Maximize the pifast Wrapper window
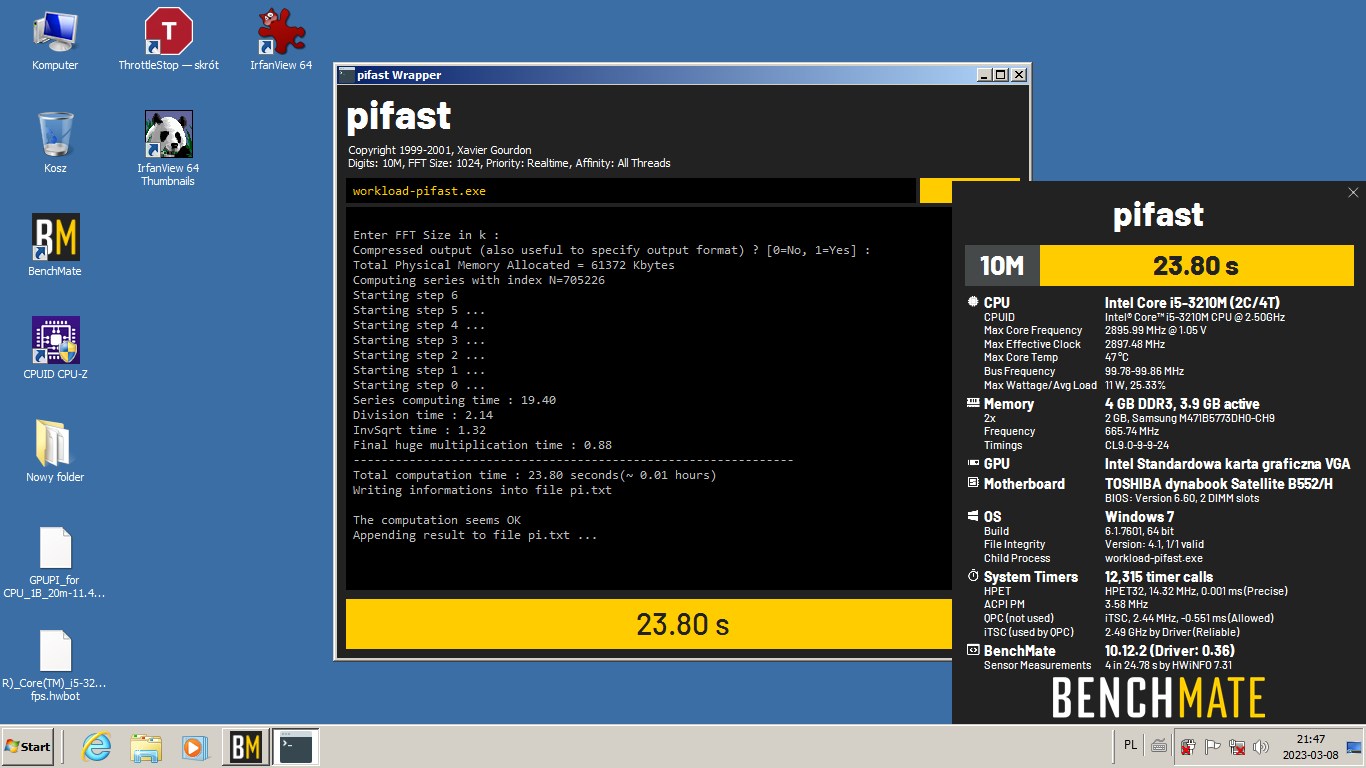The image size is (1366, 768). [x=1001, y=75]
